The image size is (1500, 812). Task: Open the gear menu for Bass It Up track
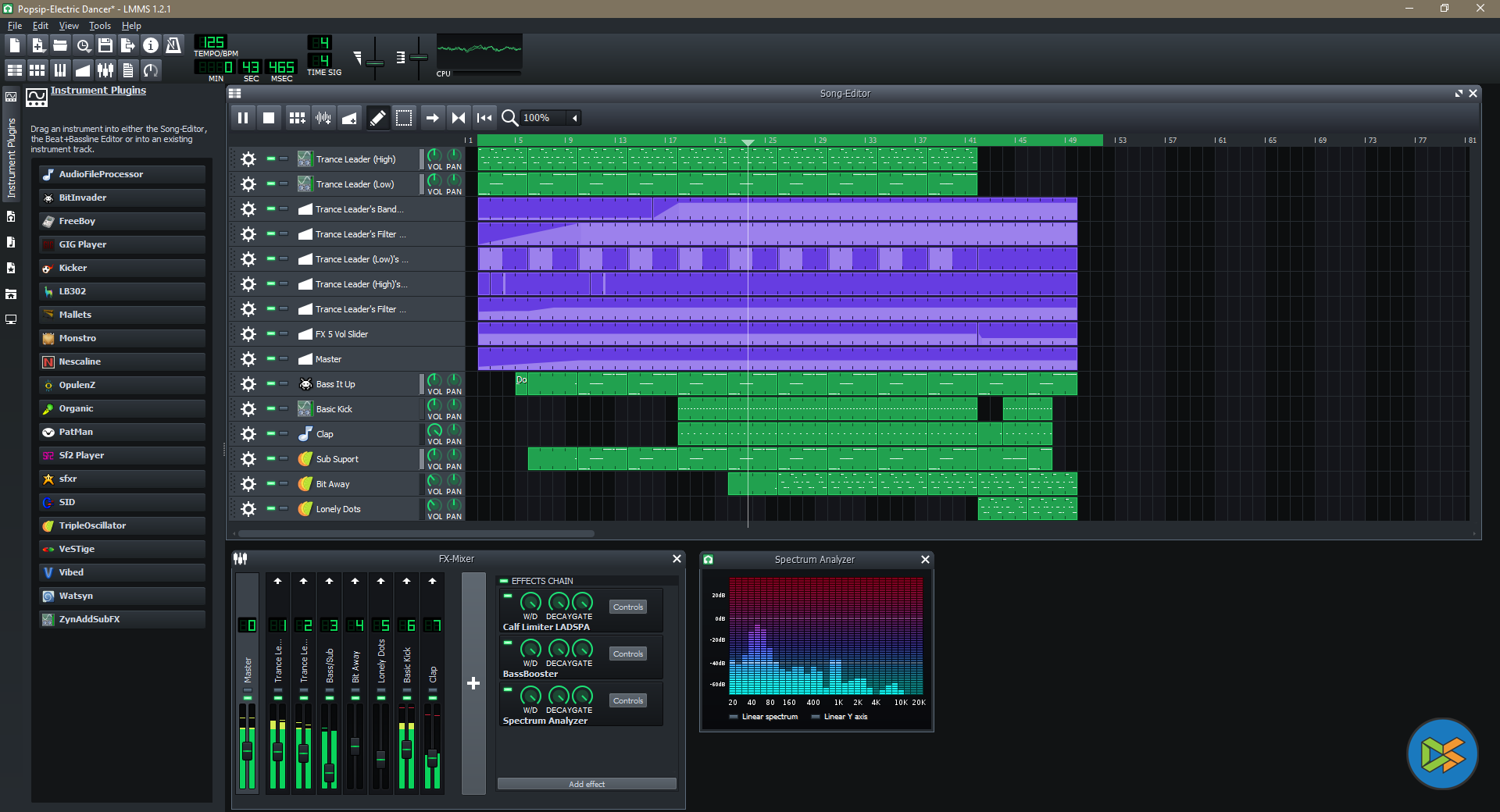pyautogui.click(x=248, y=384)
